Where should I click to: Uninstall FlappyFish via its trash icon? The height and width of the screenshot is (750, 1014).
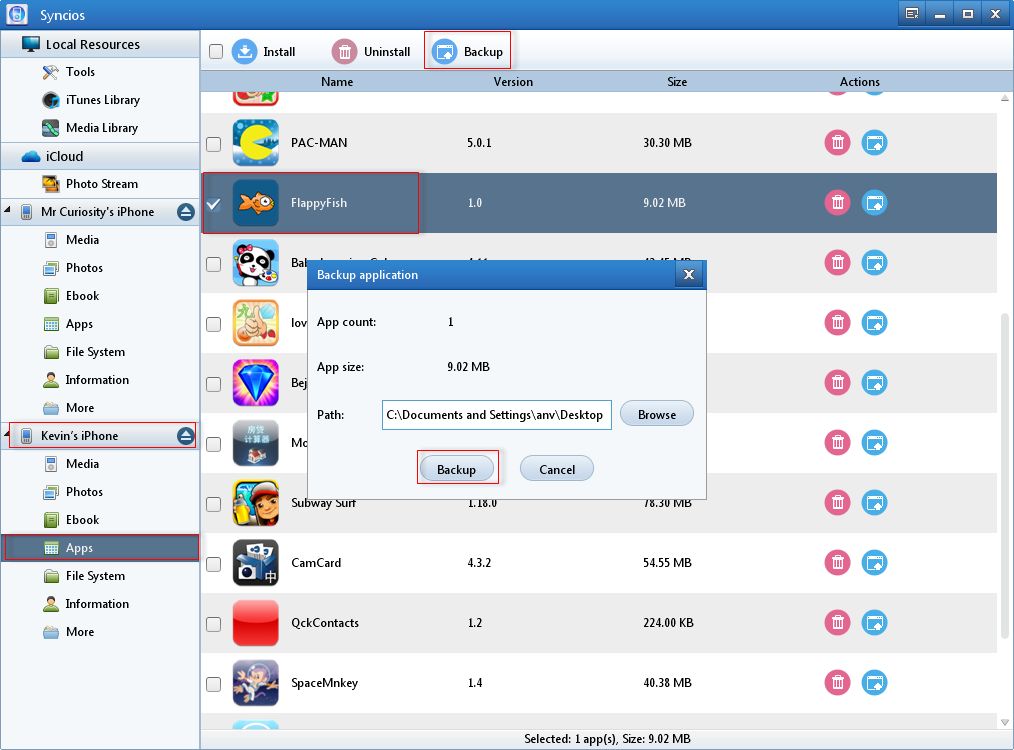click(x=837, y=202)
